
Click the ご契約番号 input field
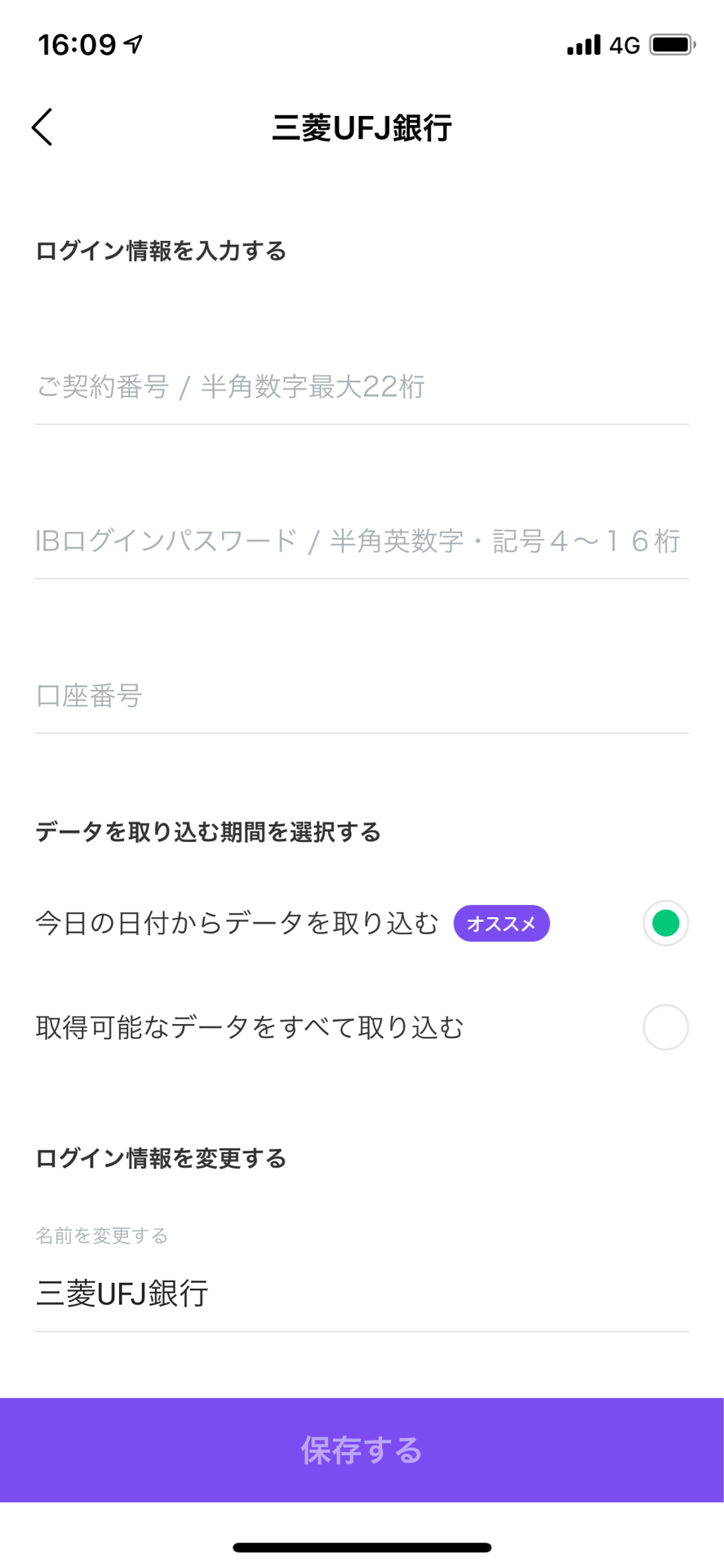362,386
